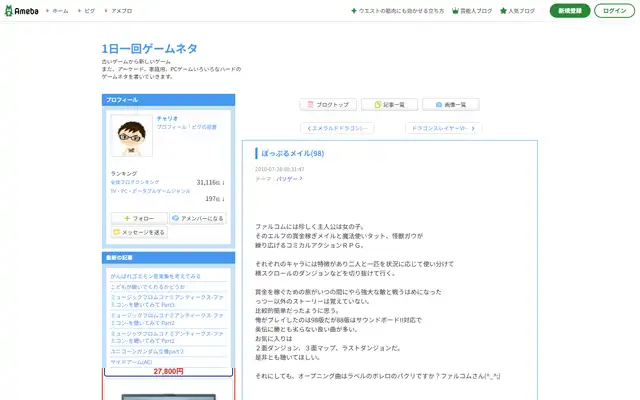Viewport: 640px width, 400px height.
Task: Click the メッセージを送る button
Action: [x=139, y=232]
